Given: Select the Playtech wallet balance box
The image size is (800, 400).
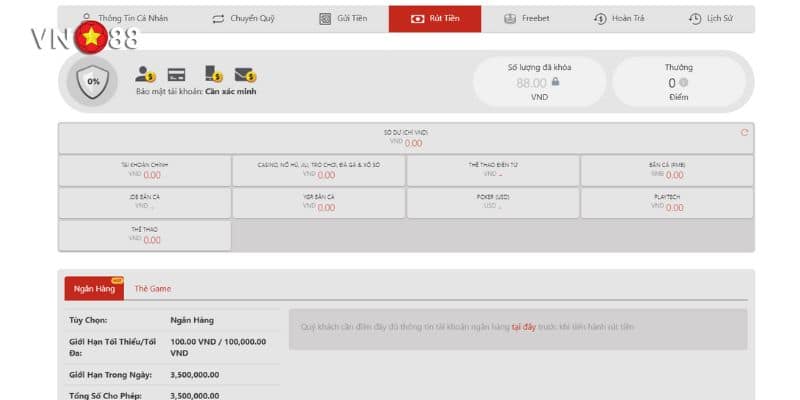Looking at the screenshot, I should [x=667, y=203].
